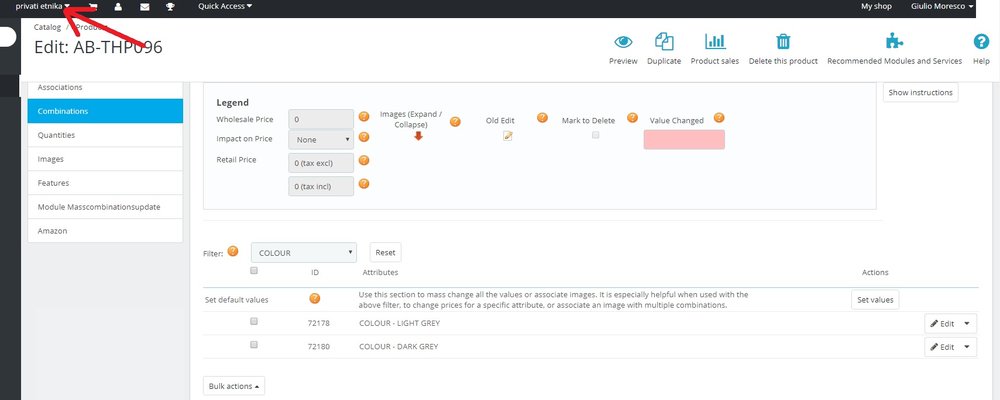
Task: Open dropdown arrow beside Edit for DARK GREY
Action: click(967, 346)
